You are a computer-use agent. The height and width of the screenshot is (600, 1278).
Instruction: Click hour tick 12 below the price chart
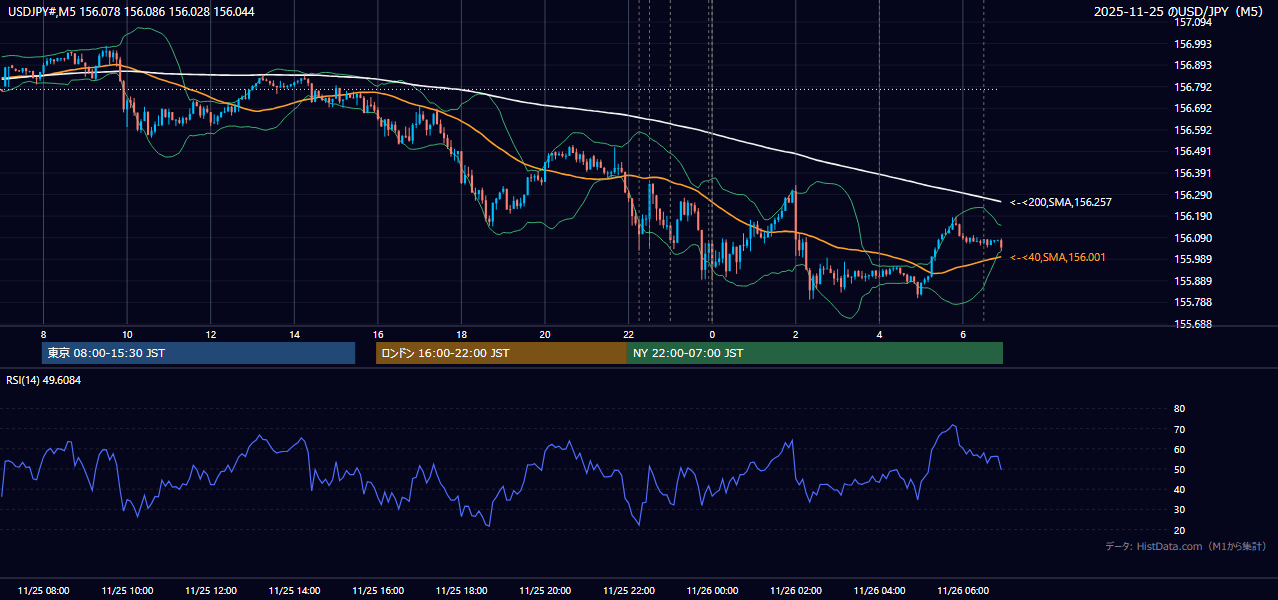tap(210, 334)
